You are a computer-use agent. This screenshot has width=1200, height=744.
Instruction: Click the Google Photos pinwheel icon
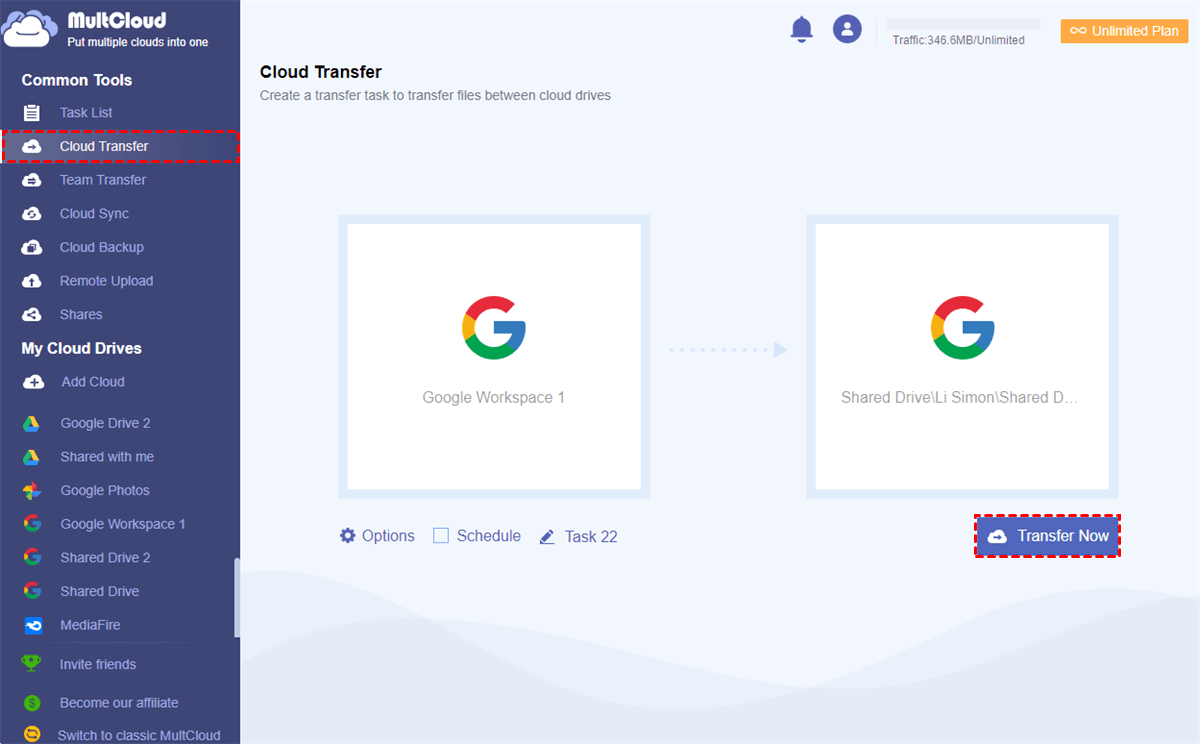pos(32,491)
